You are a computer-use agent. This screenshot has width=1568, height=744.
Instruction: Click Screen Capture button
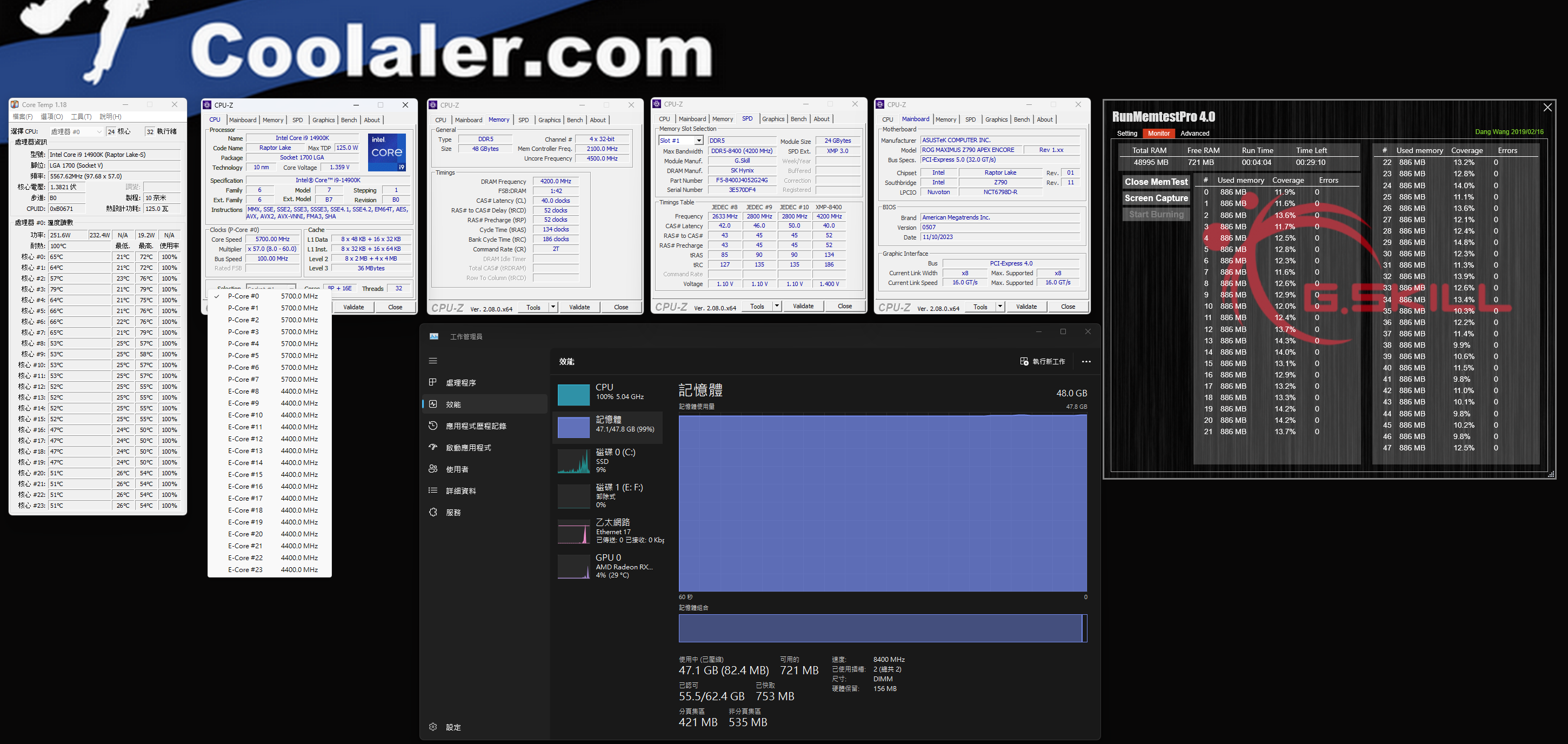point(1156,198)
